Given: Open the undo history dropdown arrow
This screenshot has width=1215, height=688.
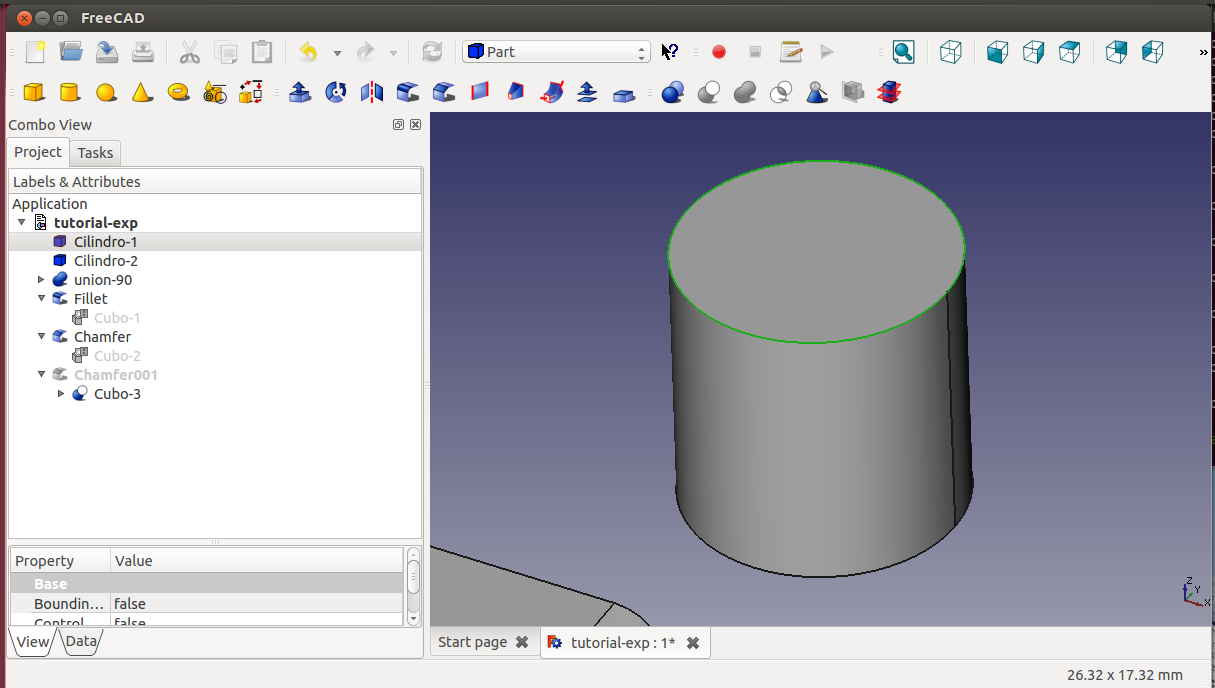Looking at the screenshot, I should pos(337,53).
